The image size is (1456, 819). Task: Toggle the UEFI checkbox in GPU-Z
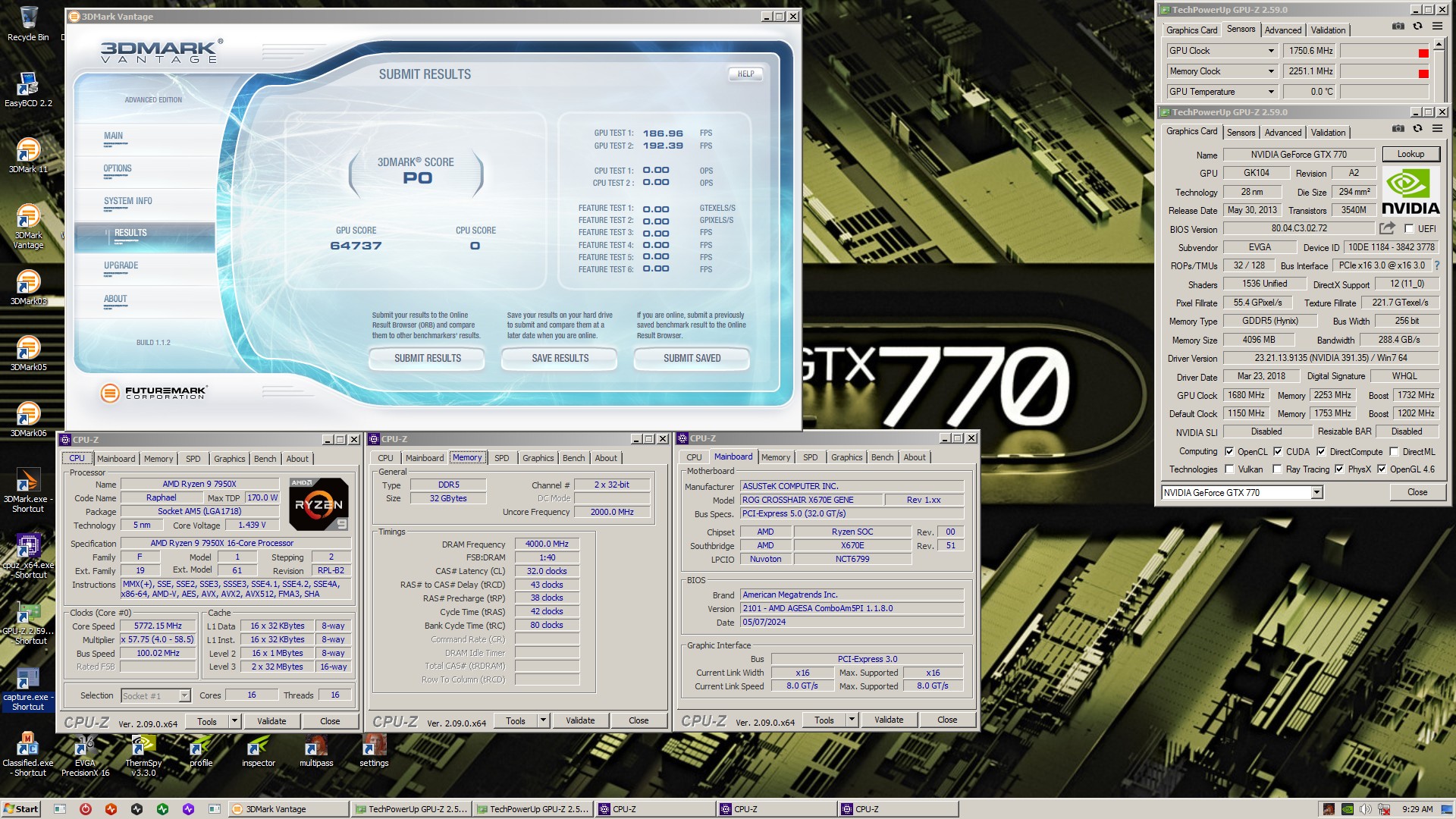[1409, 228]
